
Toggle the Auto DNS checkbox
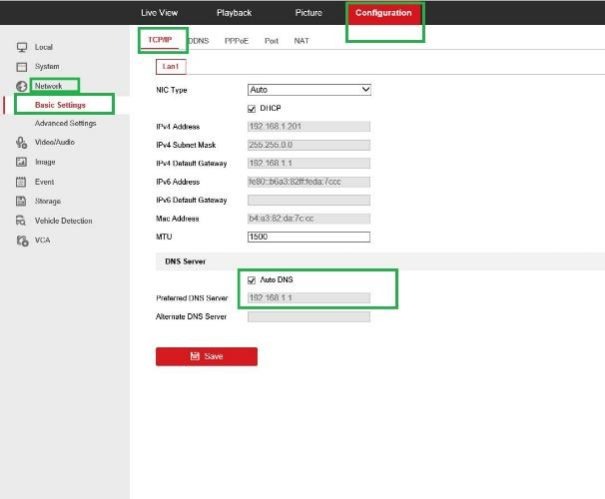click(x=251, y=280)
